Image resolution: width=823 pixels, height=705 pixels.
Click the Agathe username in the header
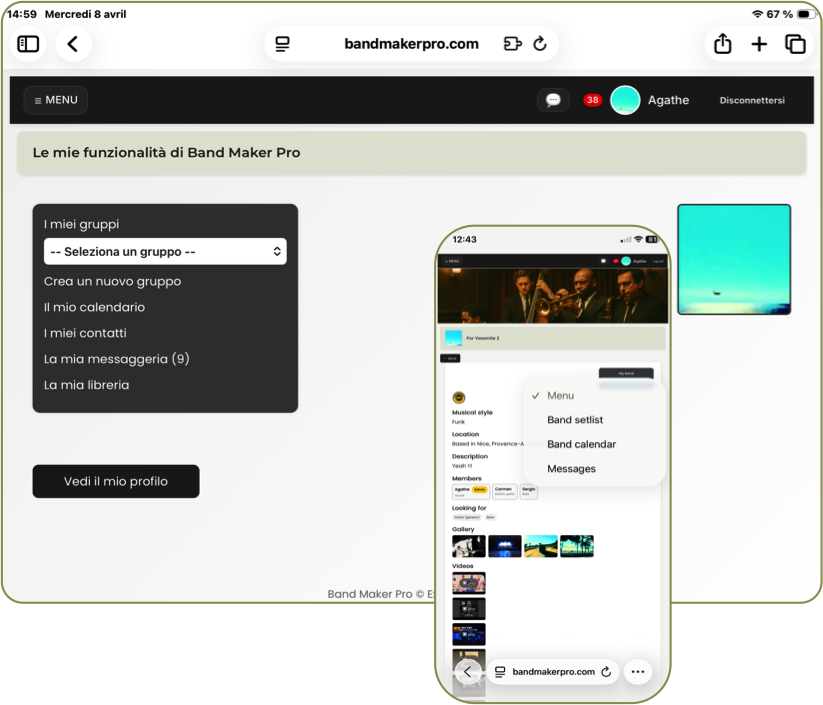(x=668, y=100)
